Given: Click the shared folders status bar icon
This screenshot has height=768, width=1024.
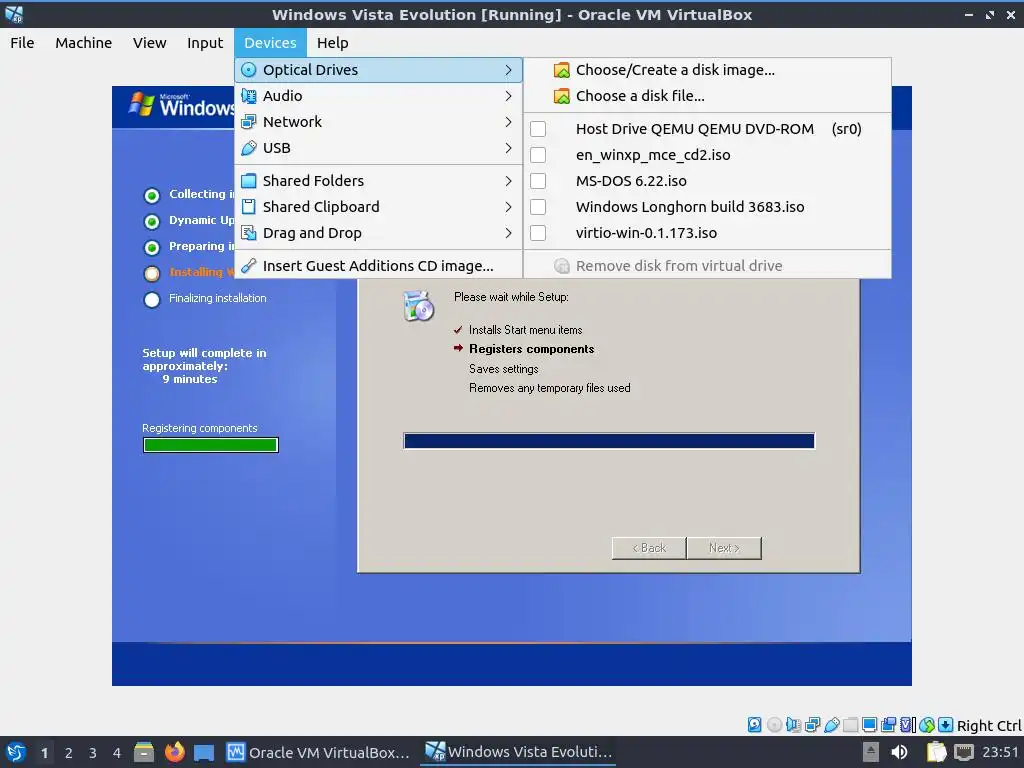Looking at the screenshot, I should 850,724.
